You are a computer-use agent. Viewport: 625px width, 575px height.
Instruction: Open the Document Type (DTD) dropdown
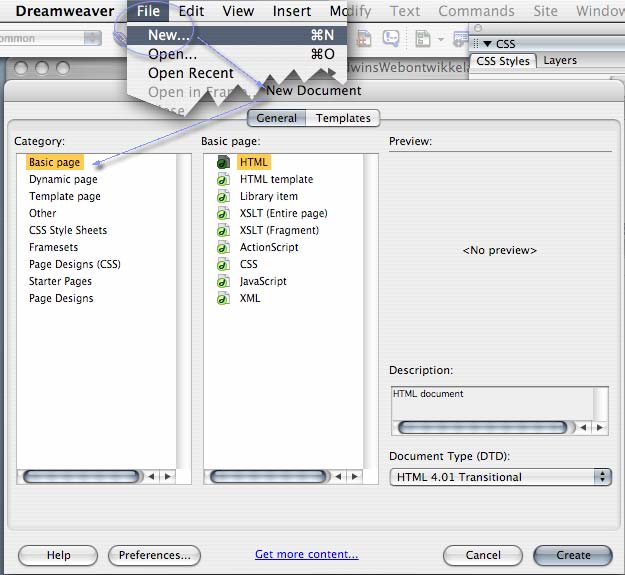[501, 477]
